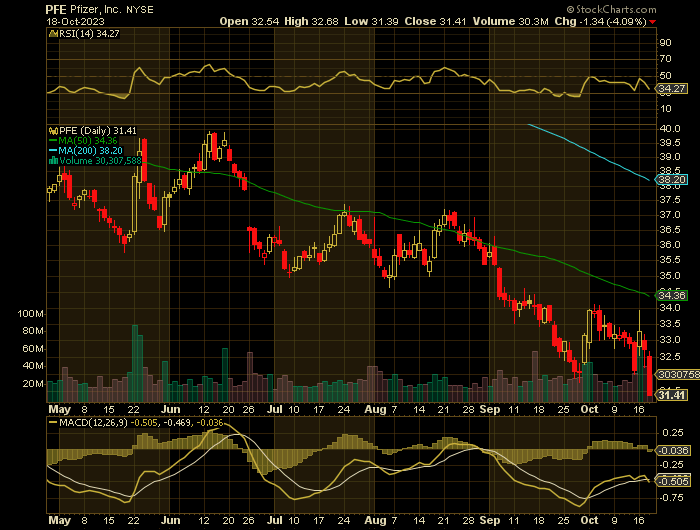Click the volume bars icon in legend
Image resolution: width=700 pixels, height=530 pixels.
click(x=53, y=161)
